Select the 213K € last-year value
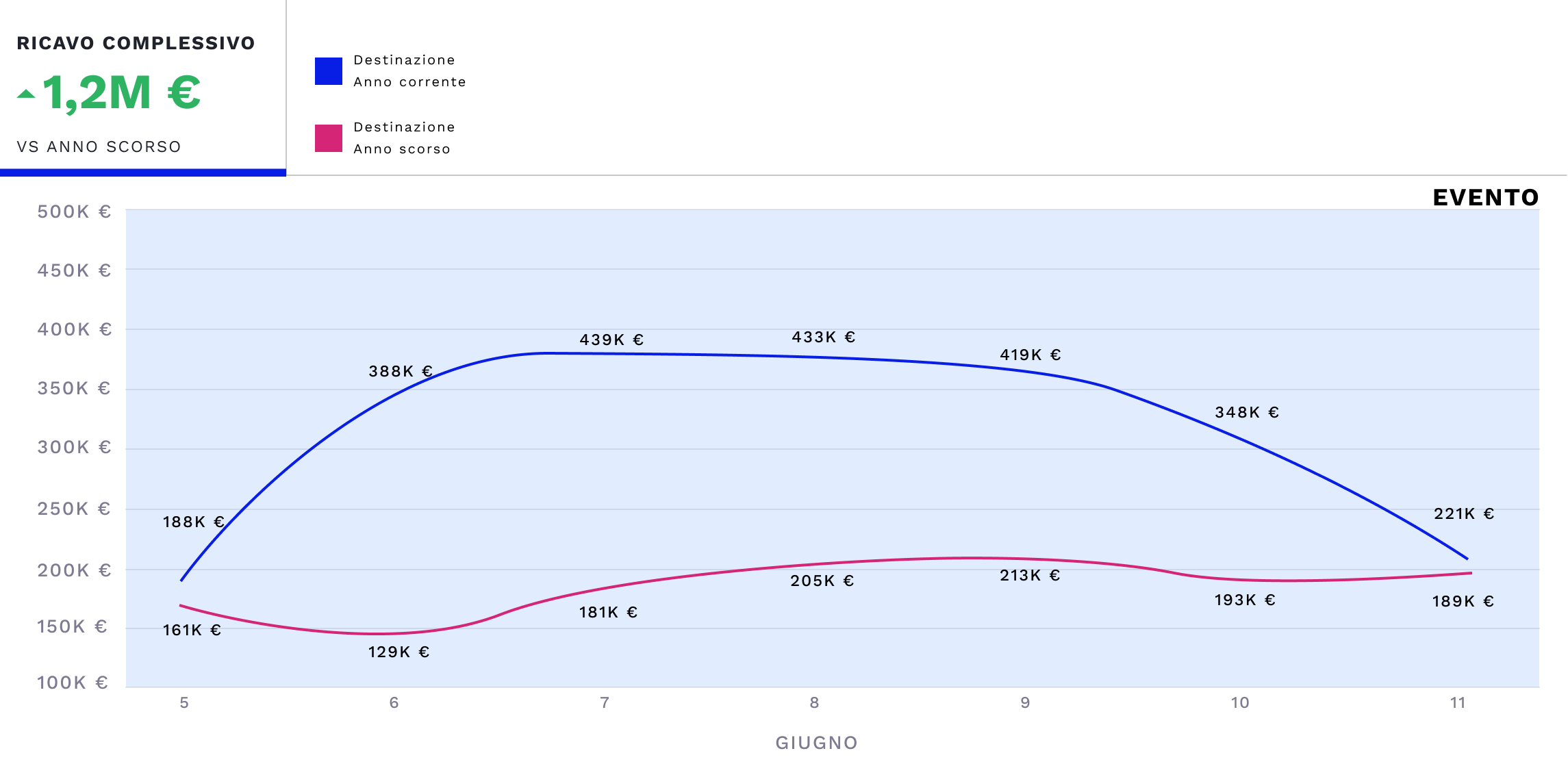1568x764 pixels. (x=1030, y=575)
